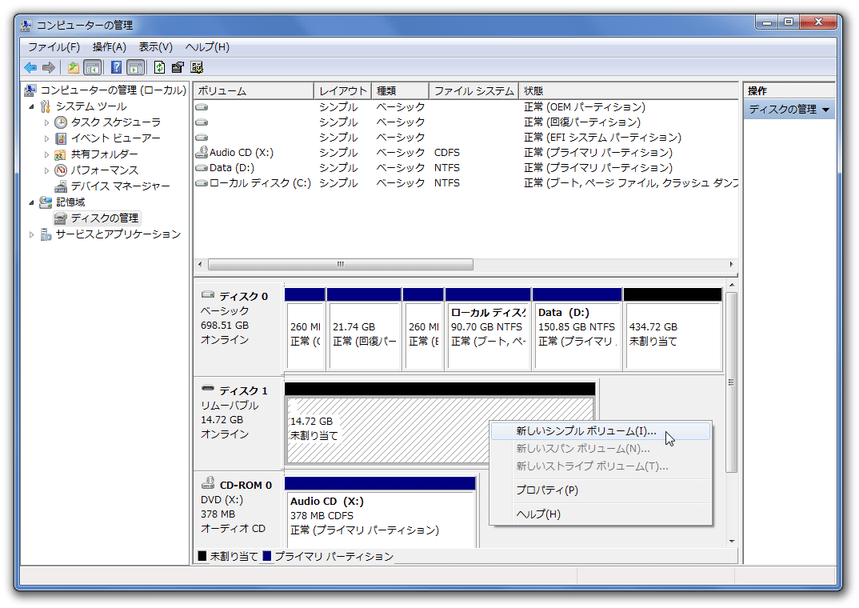Click the 未割り当て black legend swatch
The height and width of the screenshot is (608, 859).
coord(202,557)
